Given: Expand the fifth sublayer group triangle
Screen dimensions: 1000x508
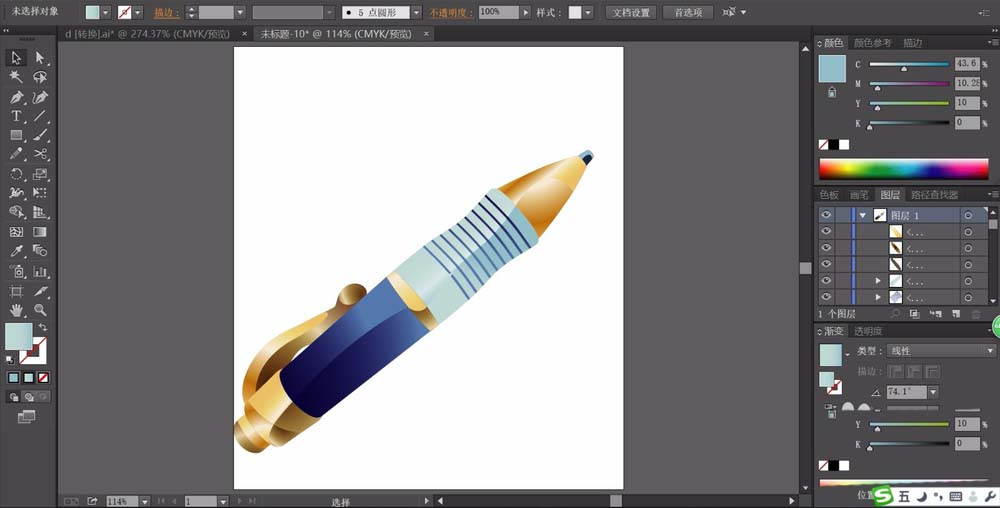Looking at the screenshot, I should pos(878,297).
